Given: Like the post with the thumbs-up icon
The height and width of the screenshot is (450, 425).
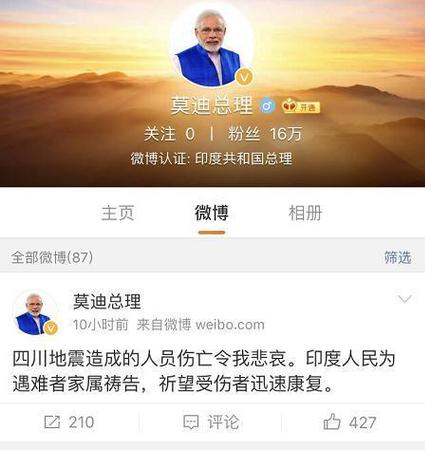Looking at the screenshot, I should 332,422.
